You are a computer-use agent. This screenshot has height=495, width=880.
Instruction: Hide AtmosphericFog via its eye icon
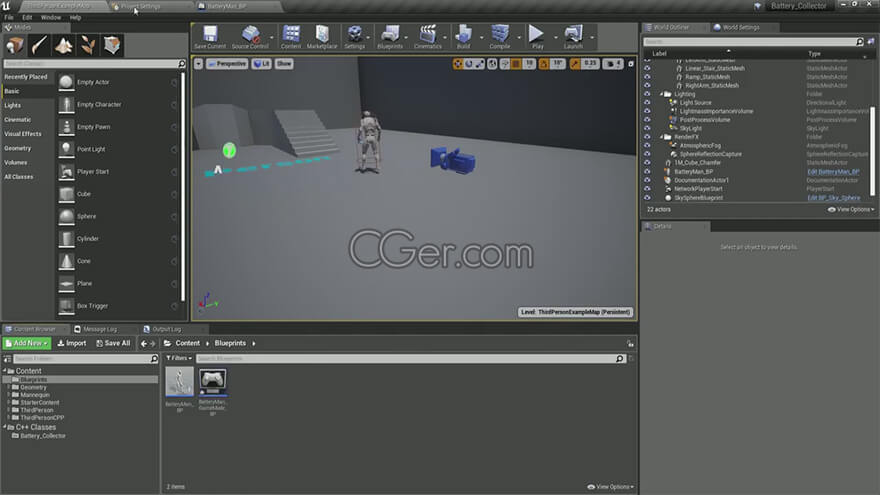[647, 145]
